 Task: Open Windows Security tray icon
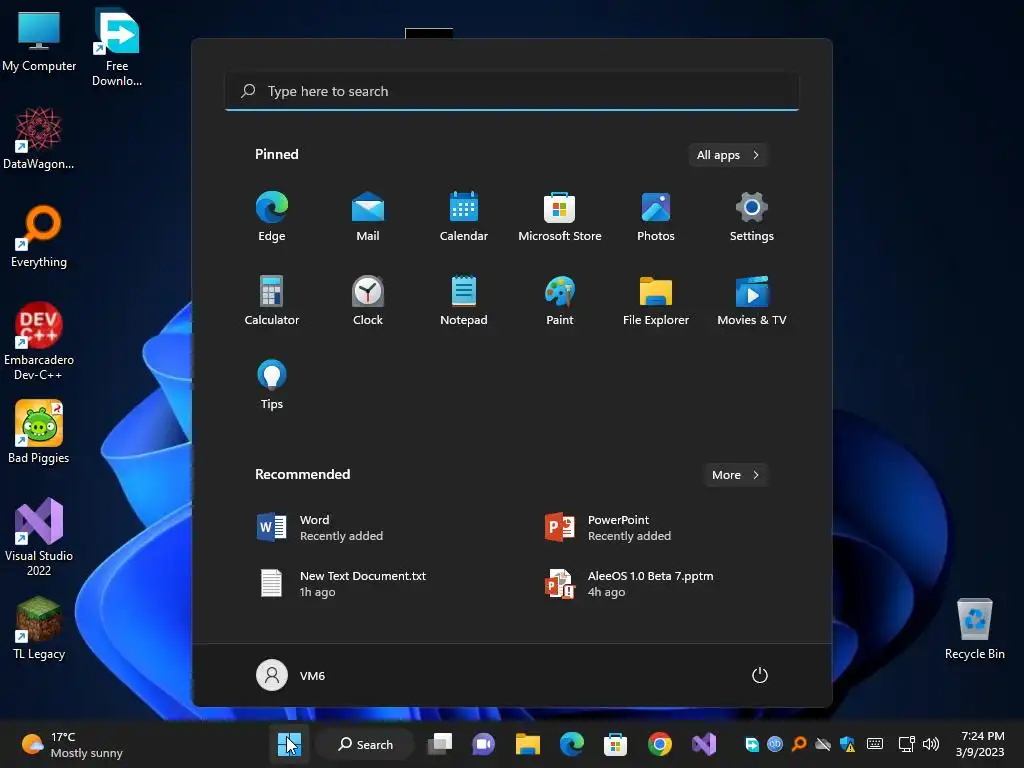tap(847, 744)
